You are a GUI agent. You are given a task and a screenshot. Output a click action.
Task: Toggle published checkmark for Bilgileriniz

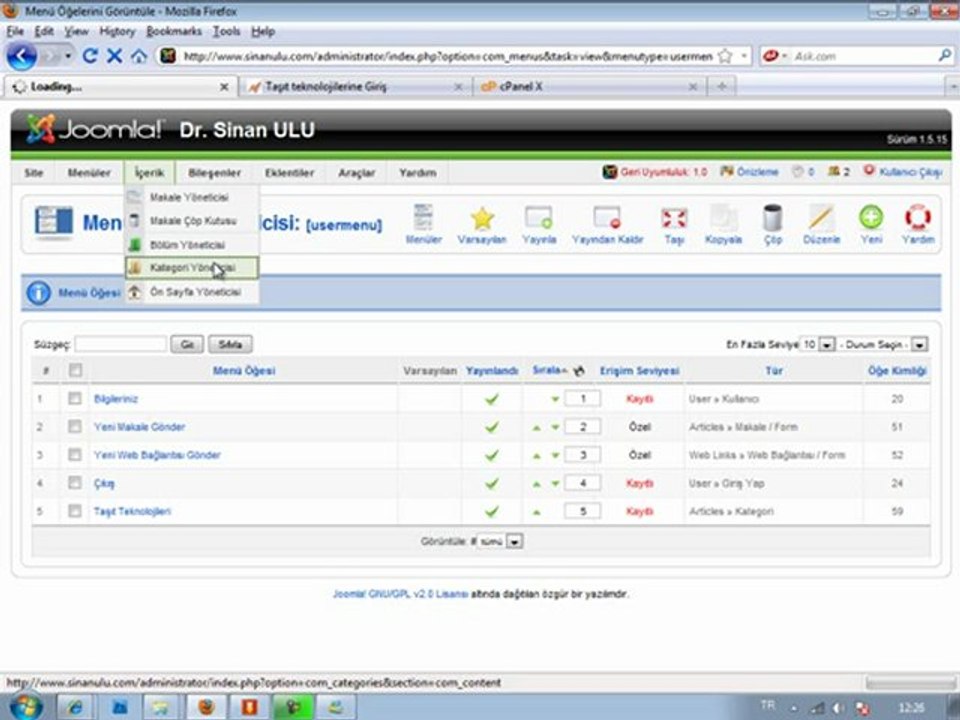tap(492, 399)
